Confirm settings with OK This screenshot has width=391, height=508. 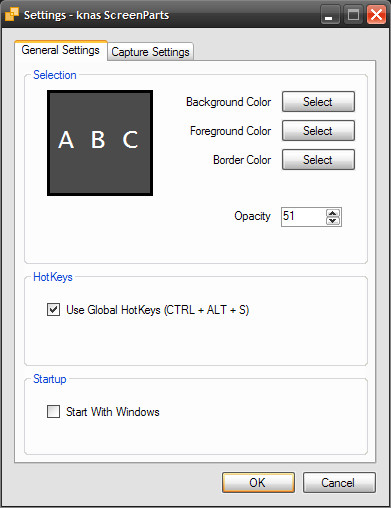tap(258, 482)
